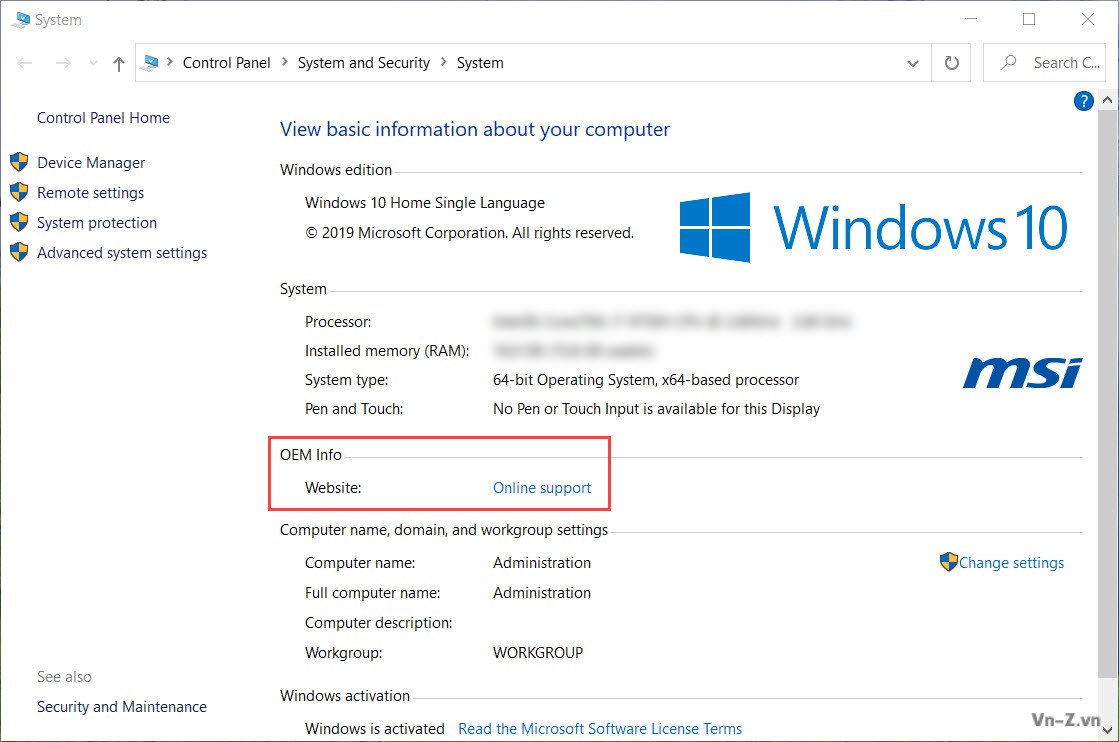
Task: Minimize the System window
Action: [x=971, y=19]
